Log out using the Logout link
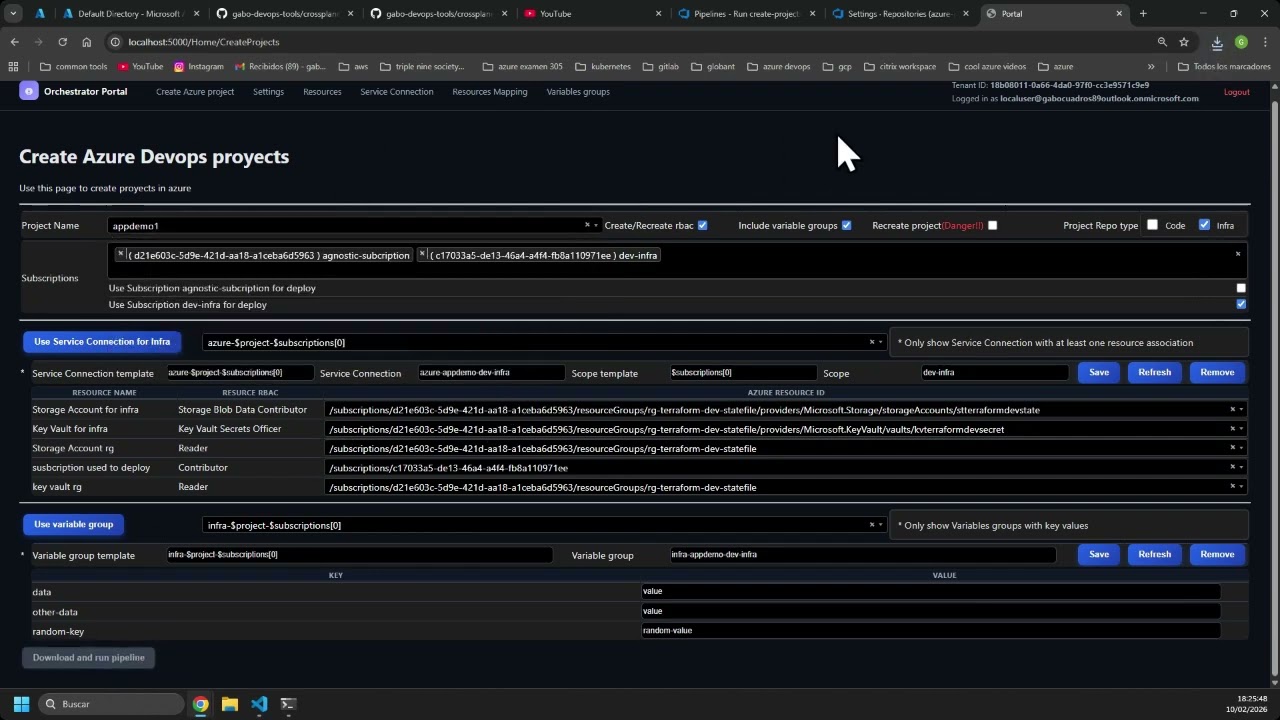The image size is (1280, 720). pos(1237,92)
